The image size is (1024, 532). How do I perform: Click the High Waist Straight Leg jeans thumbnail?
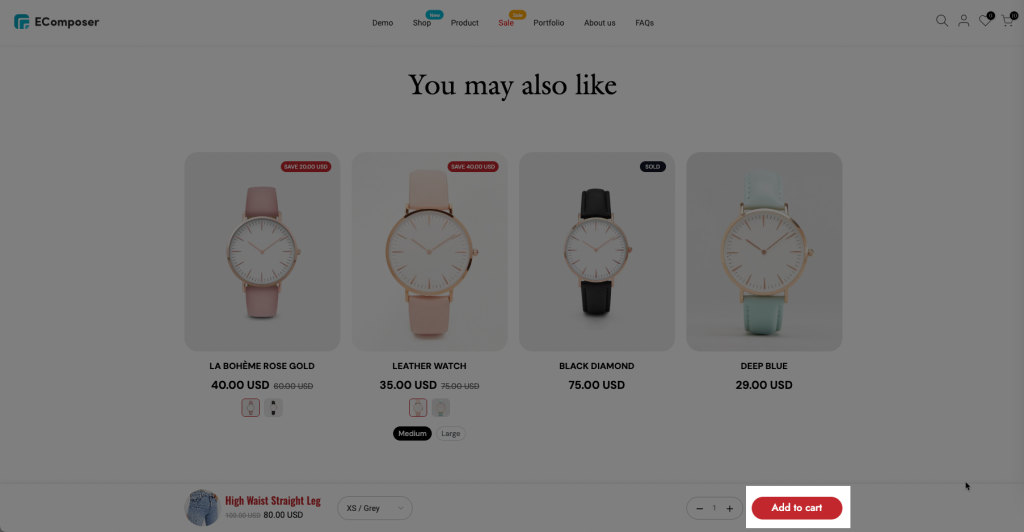(202, 508)
